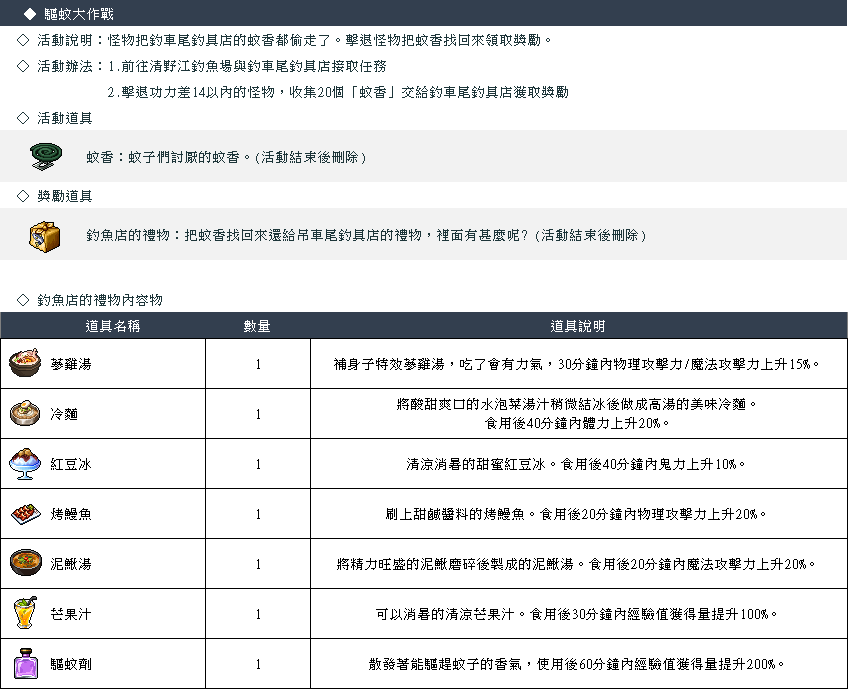
Task: Select the 活動道具 section heading
Action: [65, 118]
